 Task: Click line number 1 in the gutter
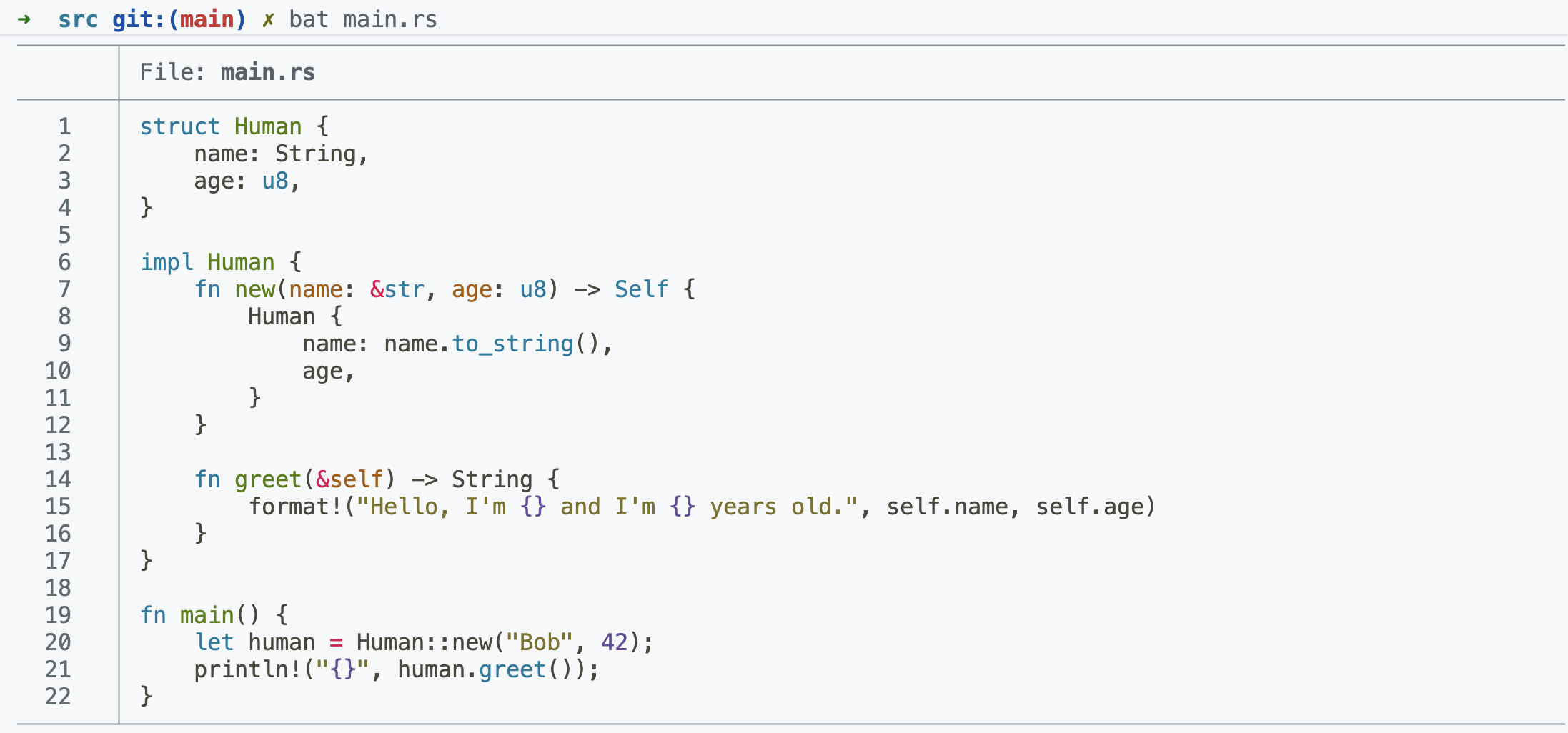coord(65,126)
